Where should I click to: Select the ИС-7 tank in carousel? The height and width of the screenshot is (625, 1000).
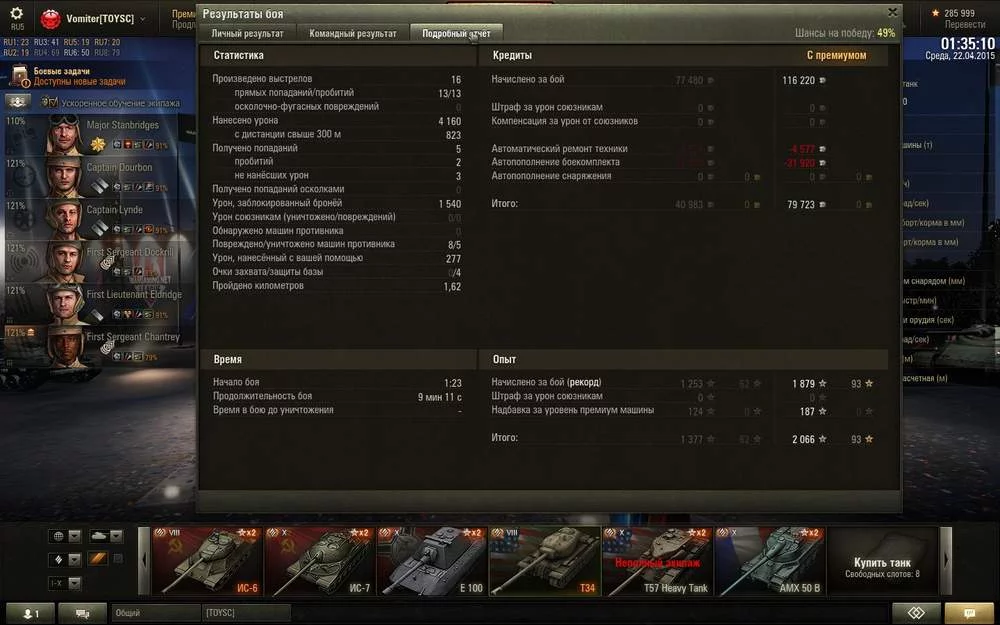(x=320, y=561)
